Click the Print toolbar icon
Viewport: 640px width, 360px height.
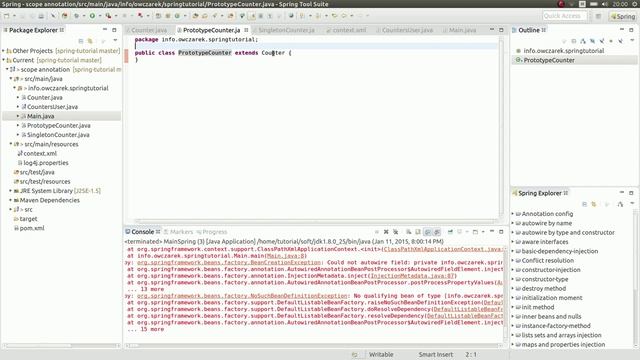[x=41, y=16]
